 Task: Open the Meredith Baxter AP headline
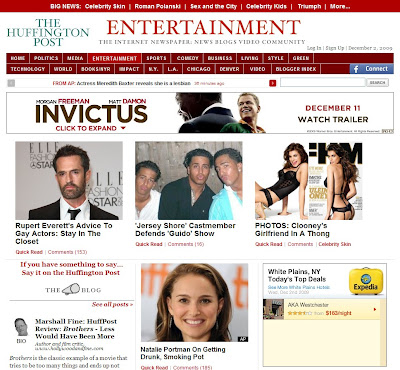click(x=134, y=83)
